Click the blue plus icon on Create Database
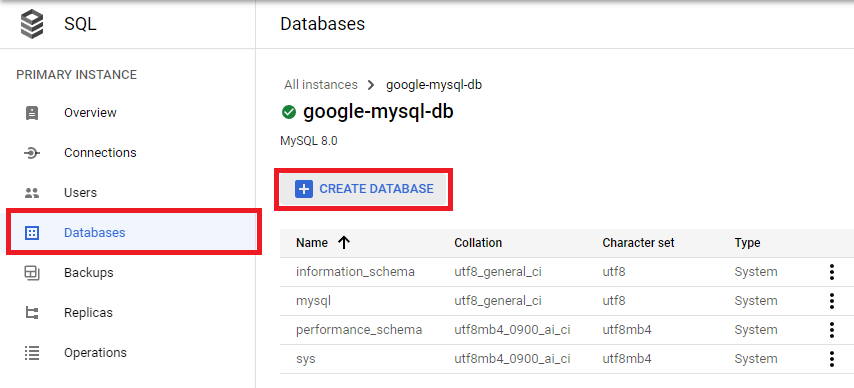This screenshot has height=388, width=854. pyautogui.click(x=304, y=189)
